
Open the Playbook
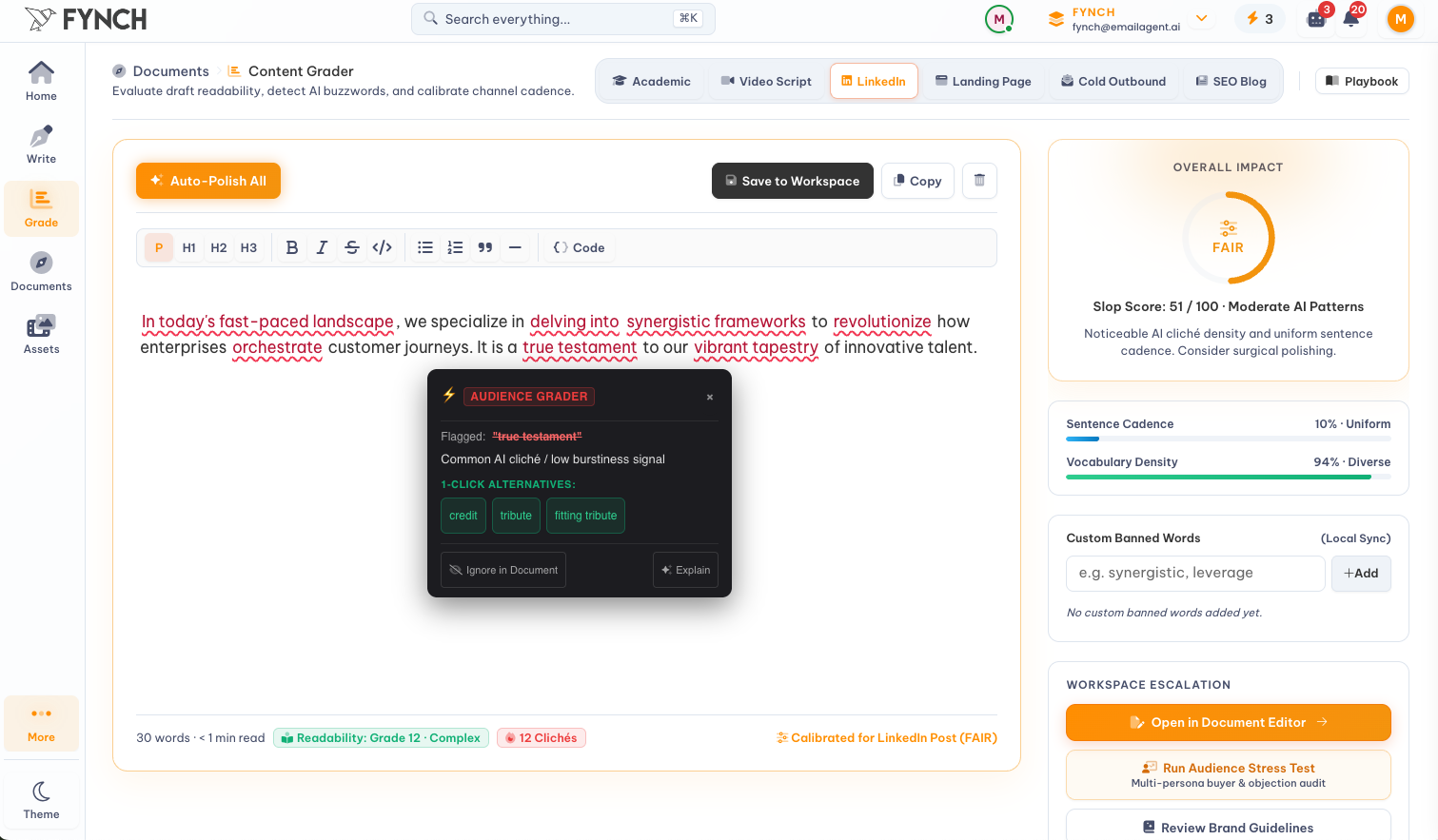click(1362, 81)
